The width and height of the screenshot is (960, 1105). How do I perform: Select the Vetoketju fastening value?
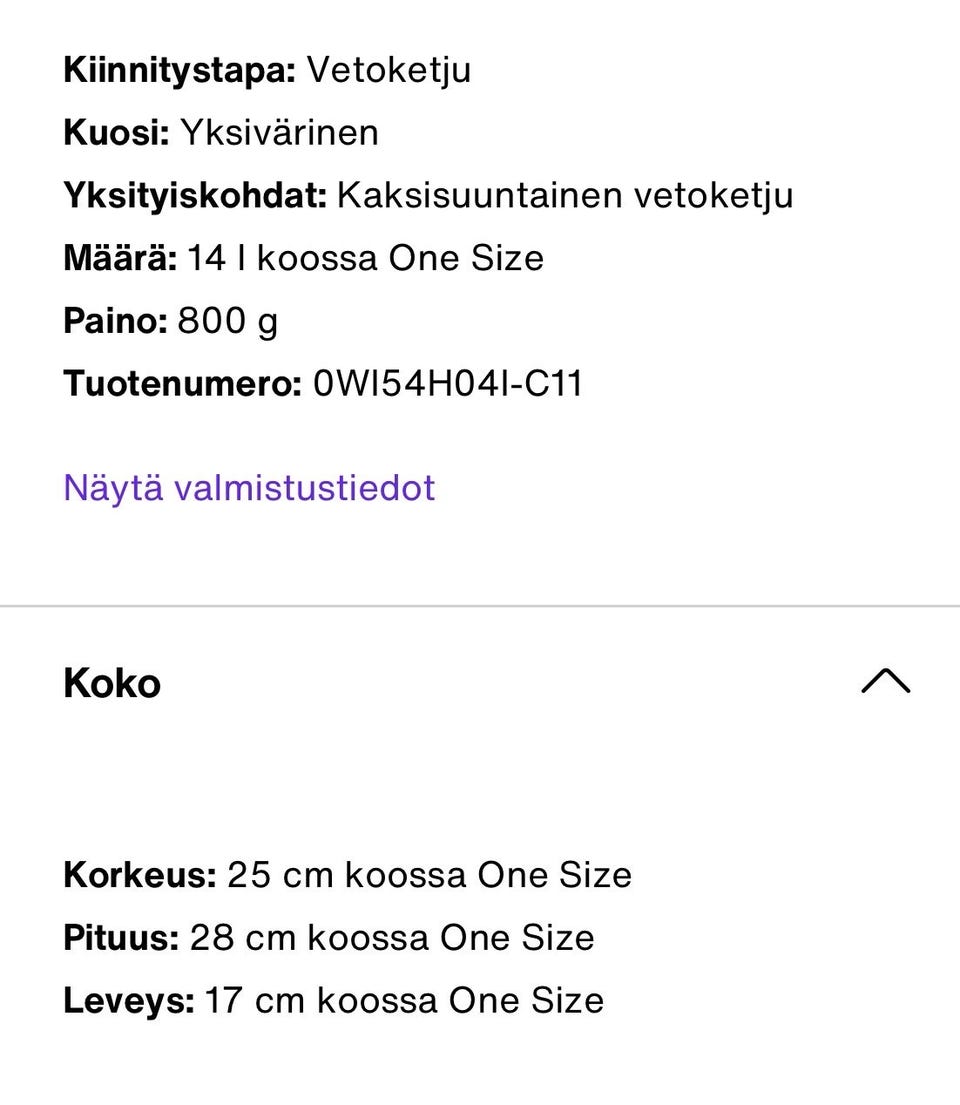tap(388, 70)
